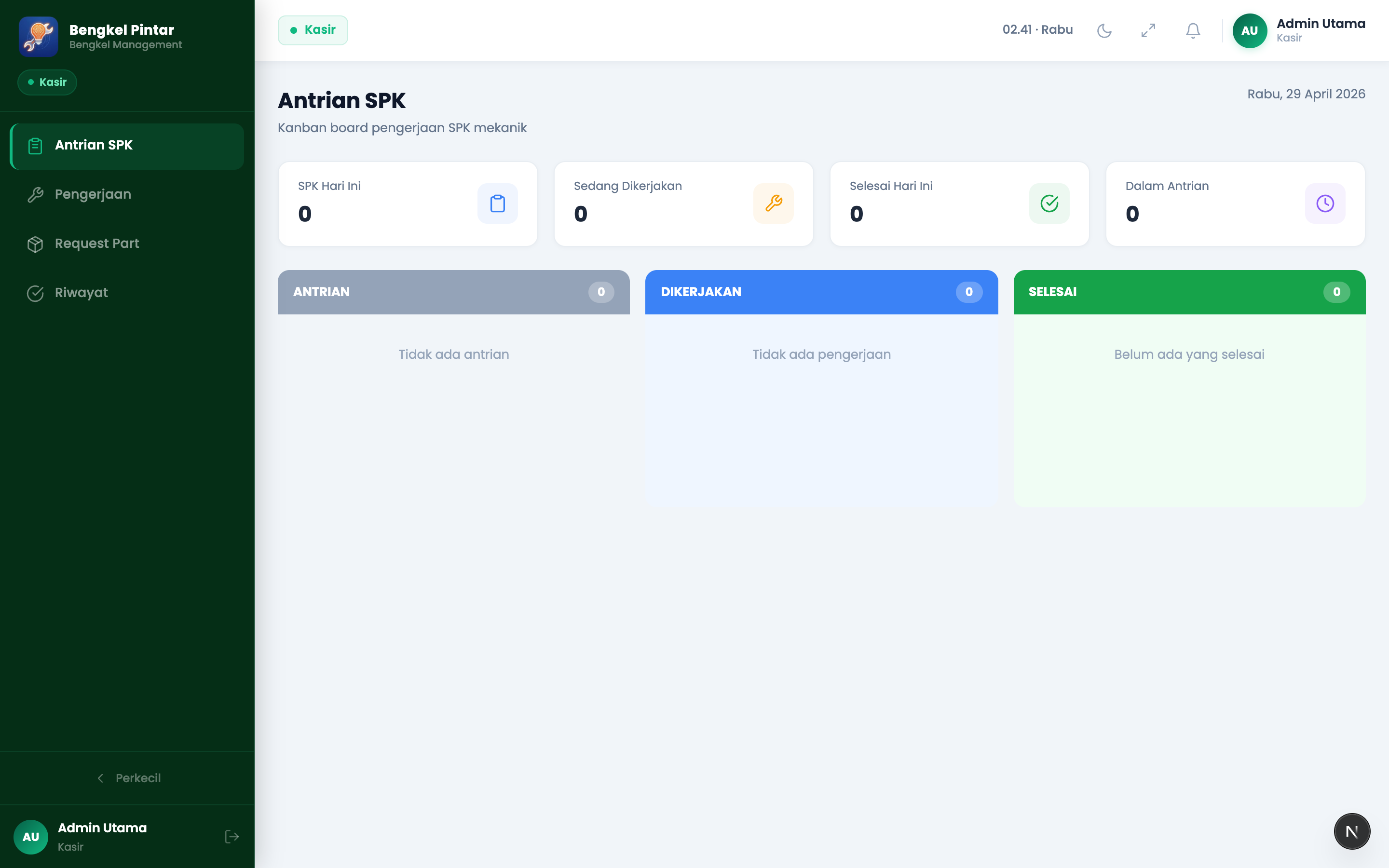The width and height of the screenshot is (1389, 868).
Task: Click the ANTRIAN count badge
Action: [601, 292]
